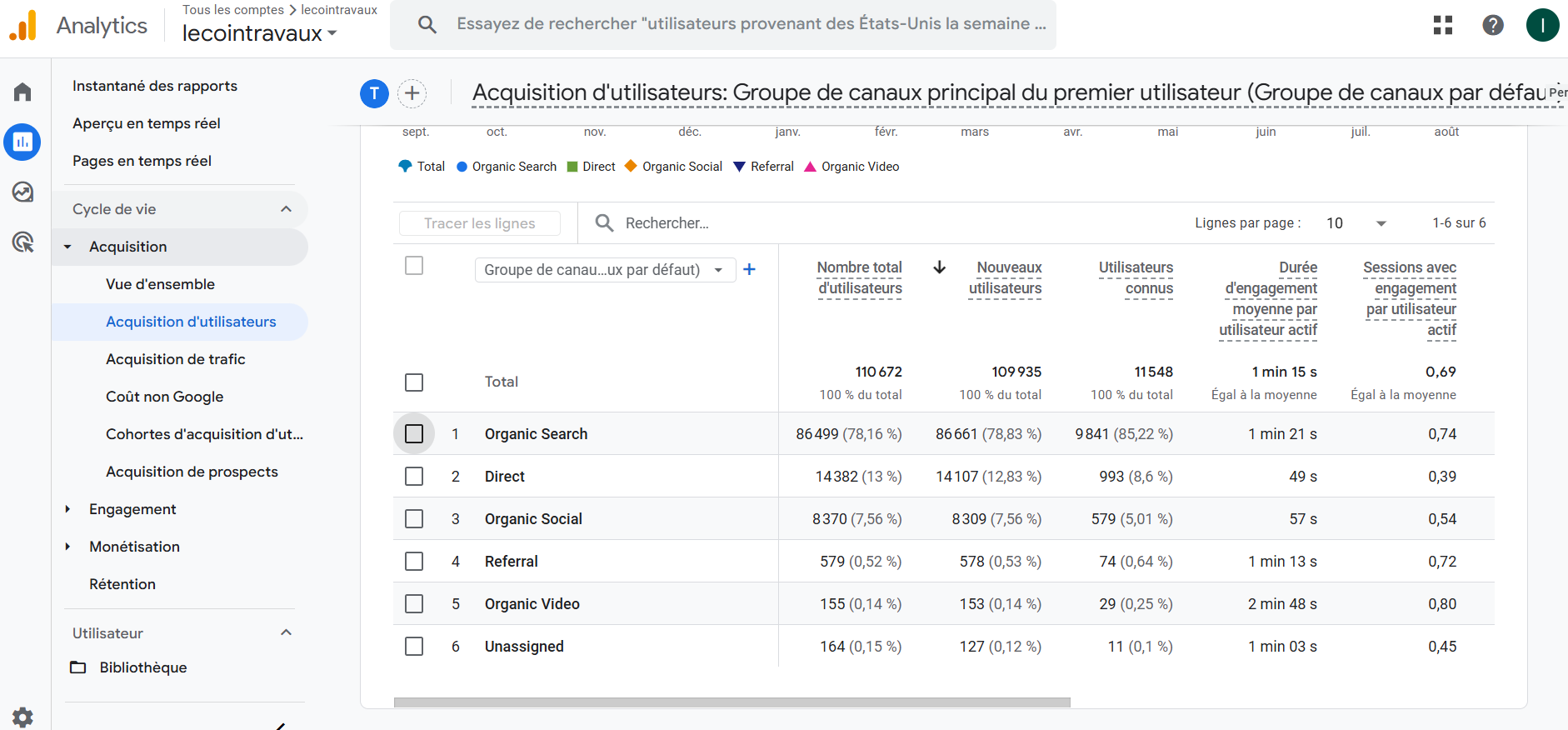Check the Organic Search row checkbox
The width and height of the screenshot is (1568, 730).
point(414,434)
